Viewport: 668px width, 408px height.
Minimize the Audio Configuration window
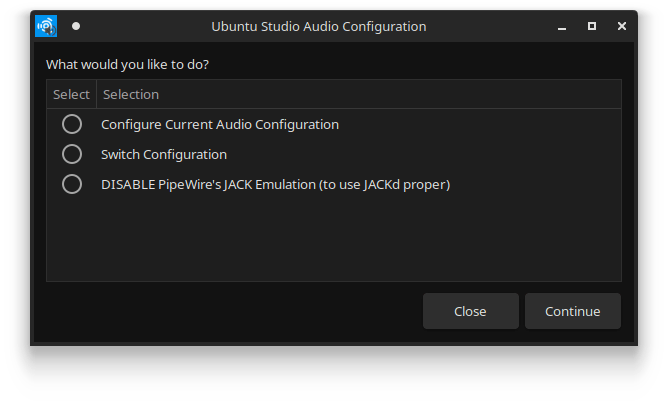tap(563, 26)
